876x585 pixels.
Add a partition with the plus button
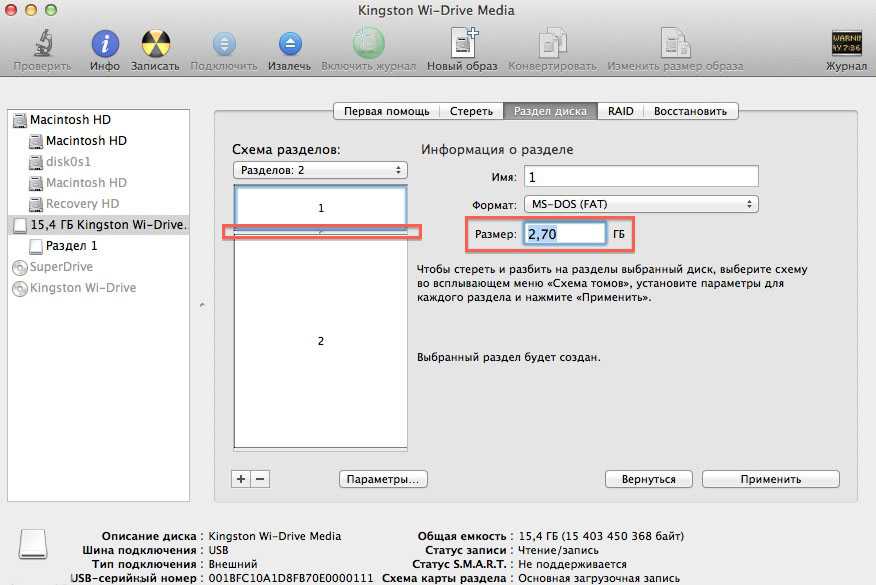pyautogui.click(x=241, y=479)
